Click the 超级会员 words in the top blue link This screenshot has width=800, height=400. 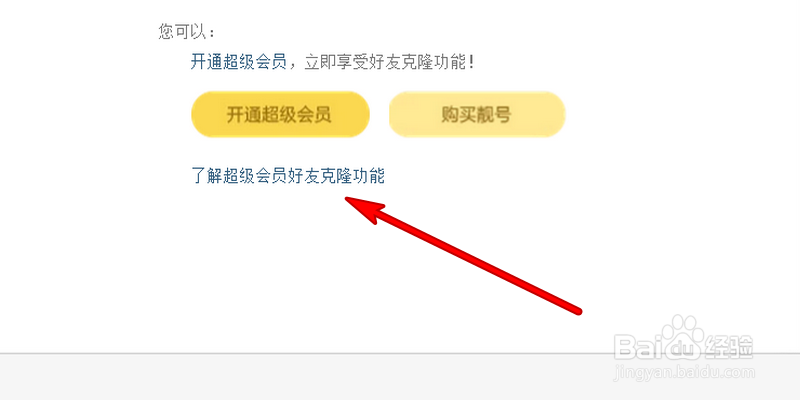point(255,63)
